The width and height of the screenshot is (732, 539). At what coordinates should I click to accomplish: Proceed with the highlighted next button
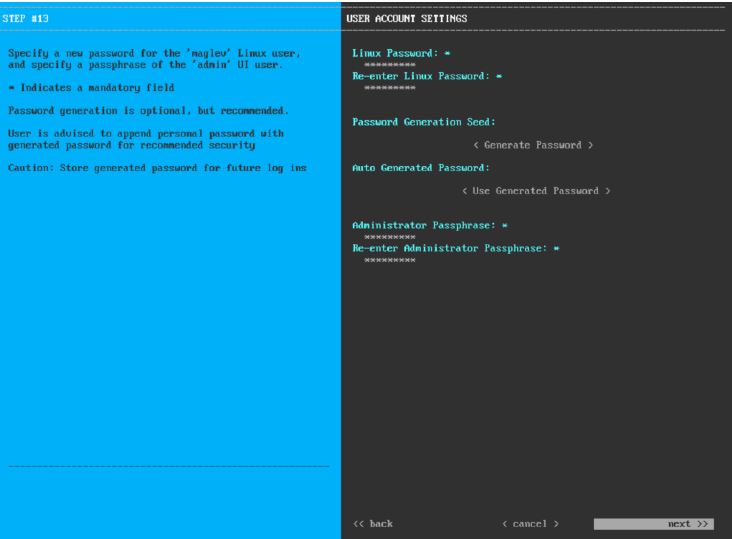(654, 523)
